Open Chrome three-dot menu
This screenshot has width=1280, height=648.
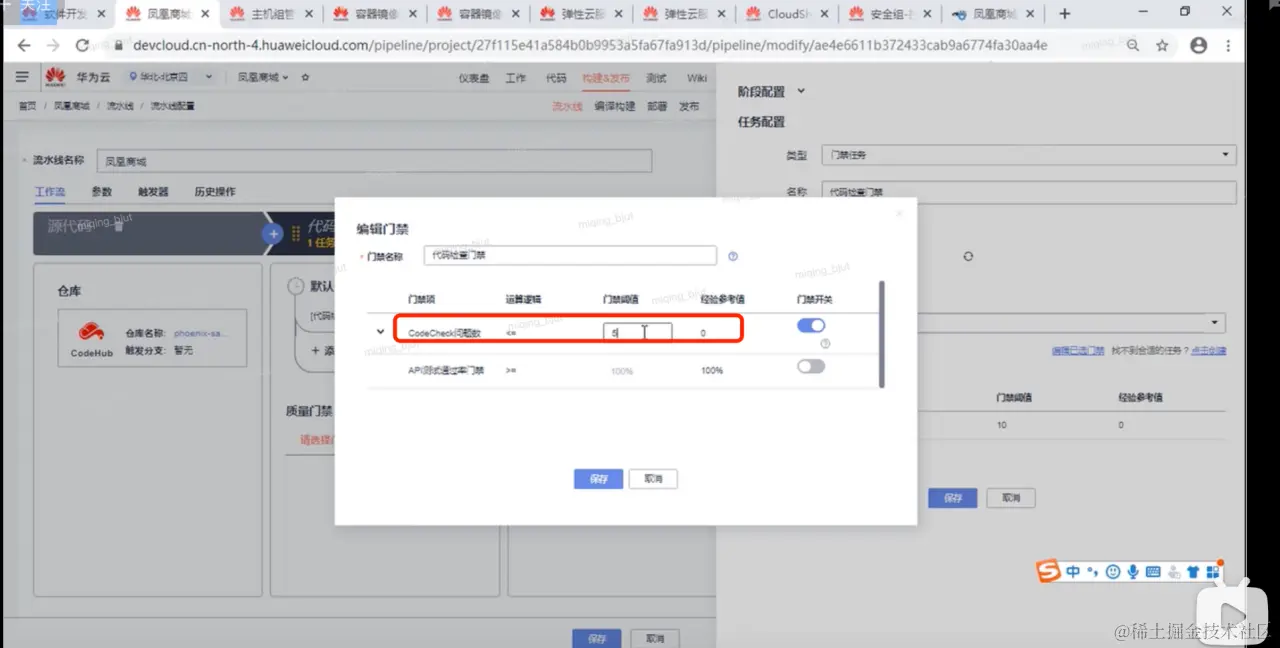(1229, 45)
